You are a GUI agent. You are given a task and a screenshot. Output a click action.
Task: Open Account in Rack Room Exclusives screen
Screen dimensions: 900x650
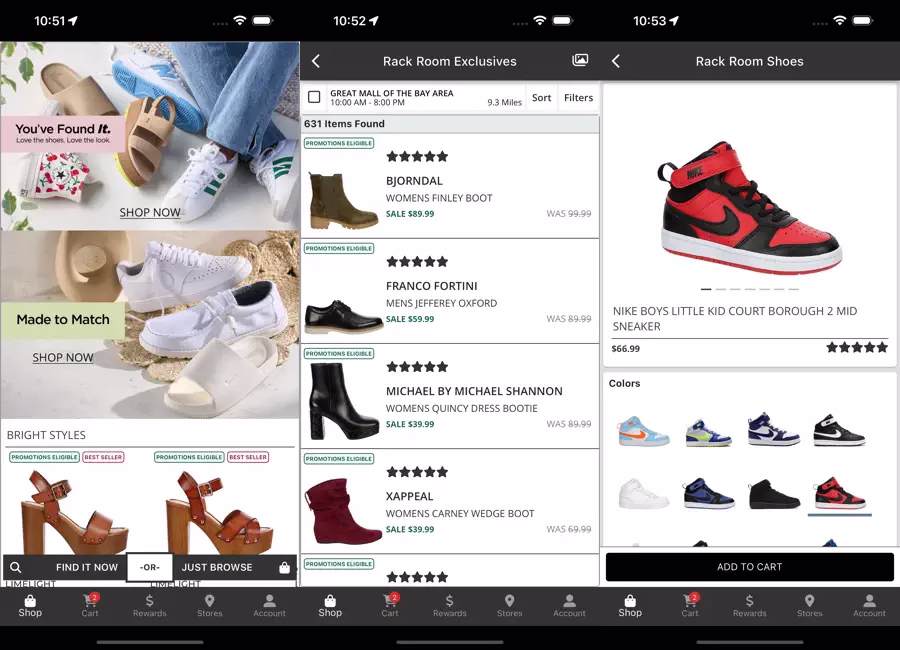click(x=569, y=605)
